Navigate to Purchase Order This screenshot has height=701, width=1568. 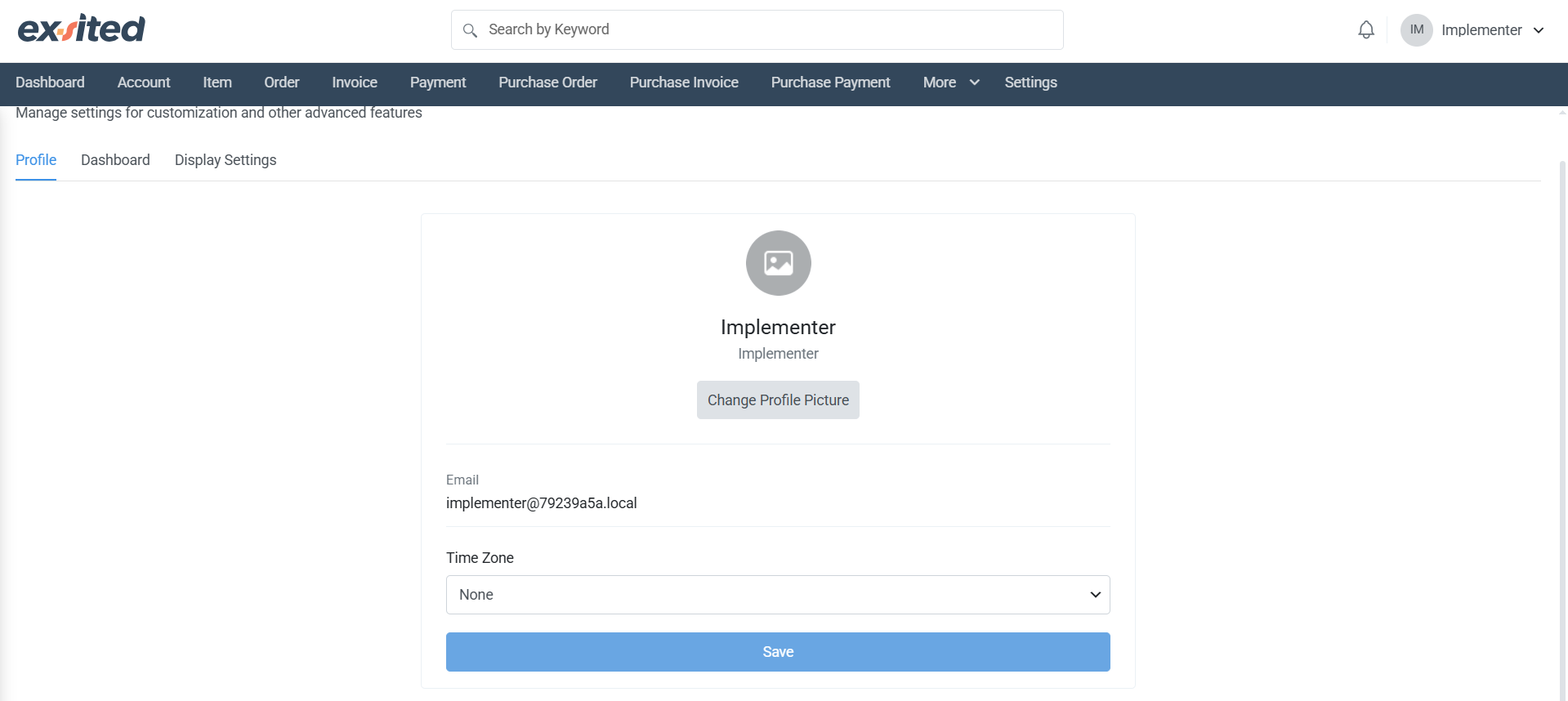[x=548, y=83]
